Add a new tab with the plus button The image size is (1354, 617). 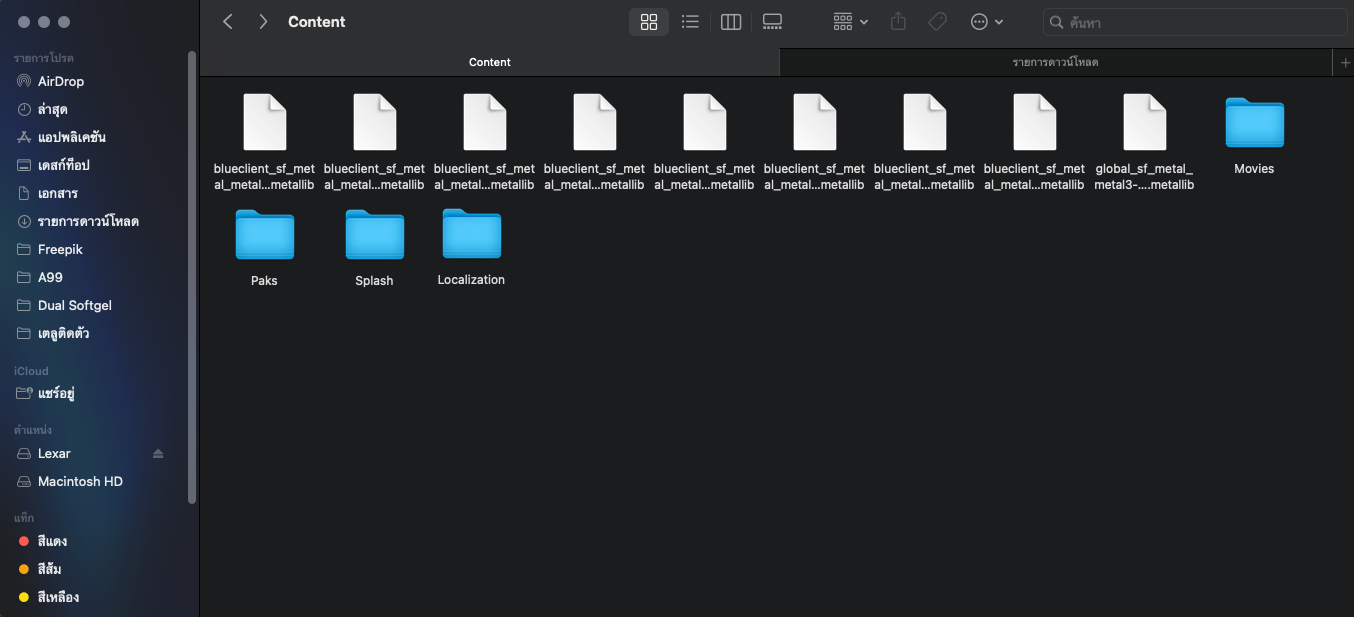[x=1344, y=62]
